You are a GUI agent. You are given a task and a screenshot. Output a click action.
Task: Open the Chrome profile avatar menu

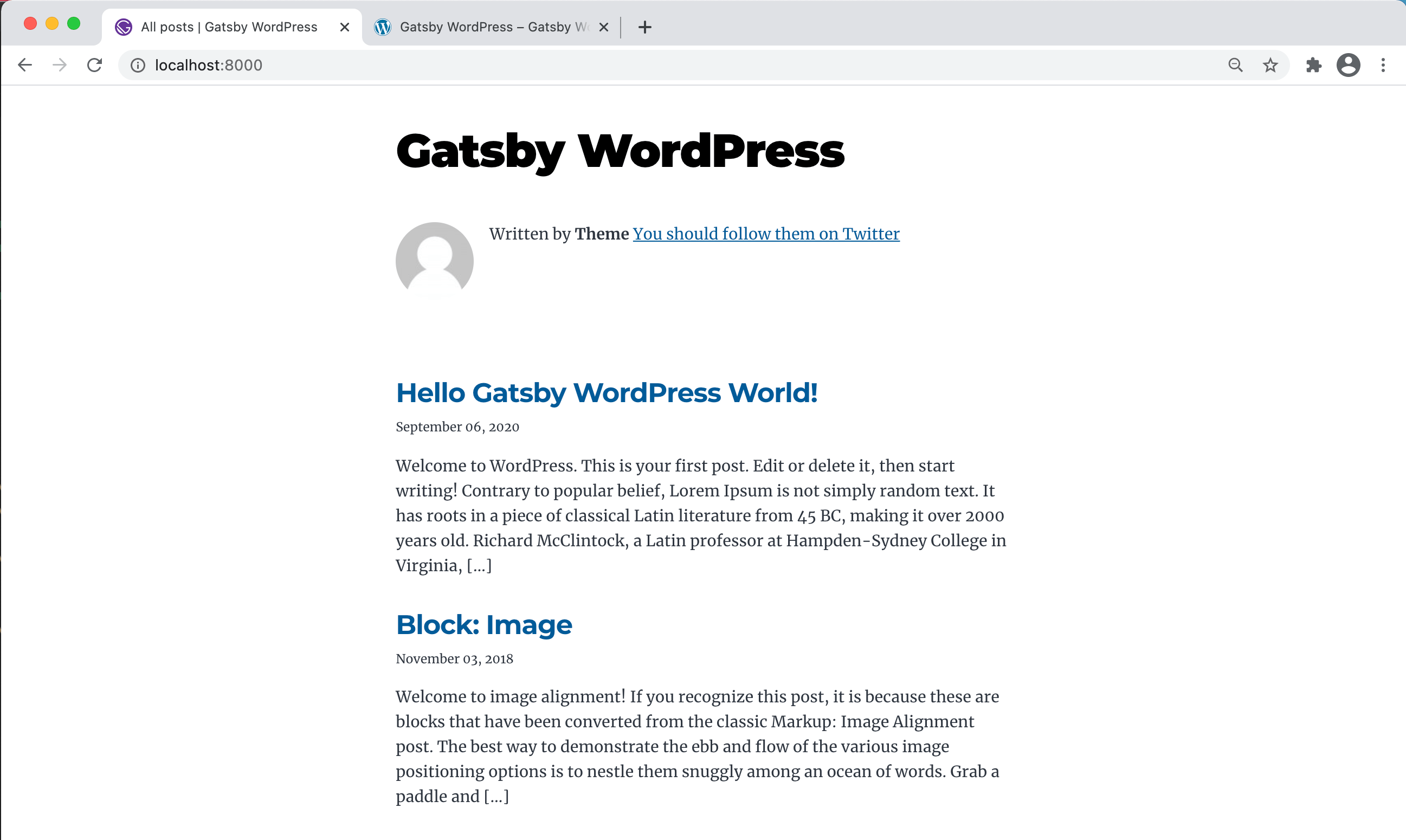(1348, 65)
